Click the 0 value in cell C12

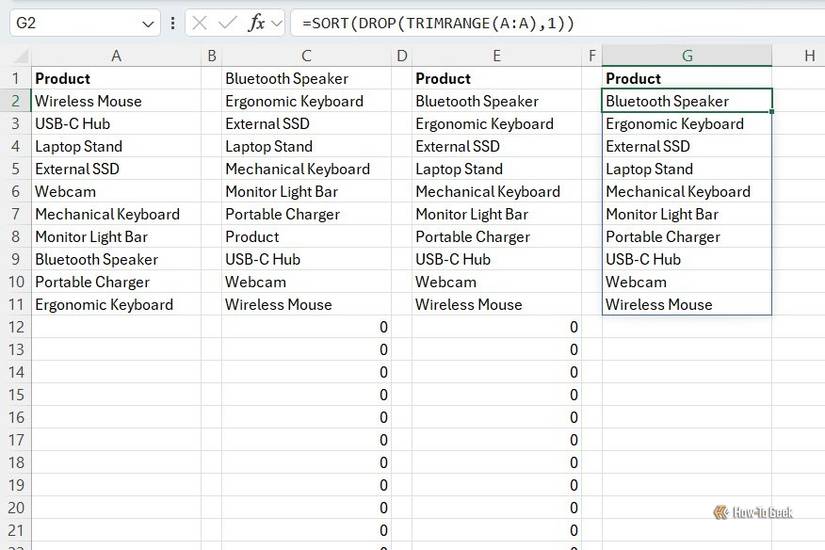tap(384, 327)
